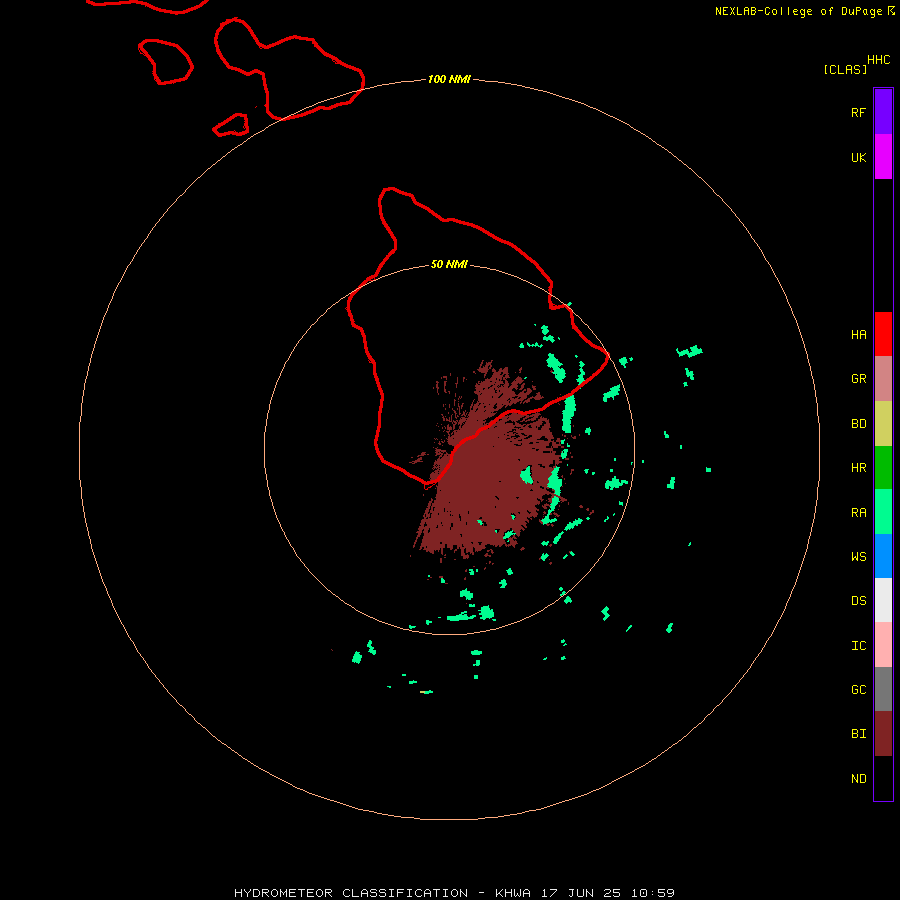Click the BI brown legend color swatch

click(883, 734)
